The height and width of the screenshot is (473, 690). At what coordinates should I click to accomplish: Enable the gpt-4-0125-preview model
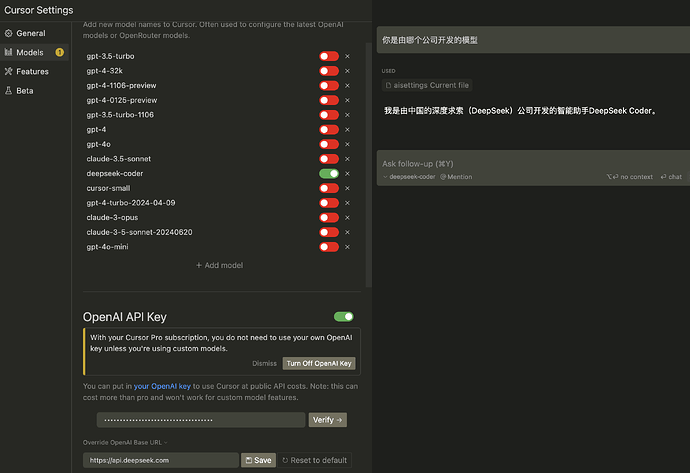tap(329, 100)
